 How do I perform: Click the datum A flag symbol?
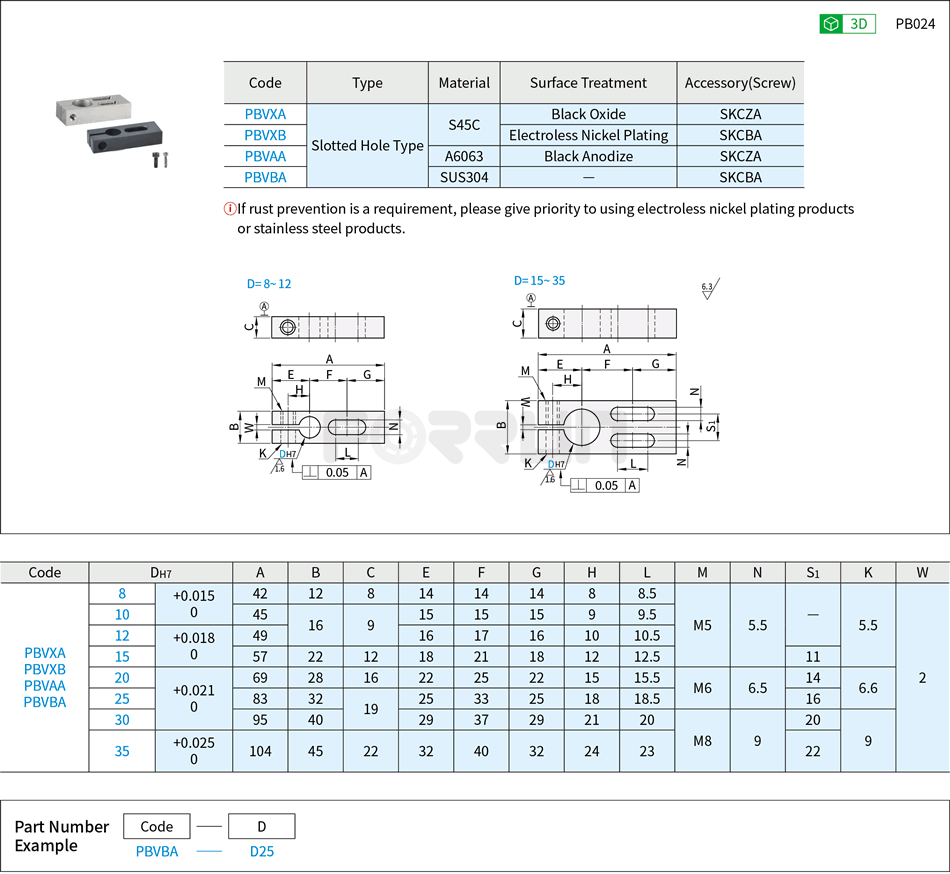264,308
